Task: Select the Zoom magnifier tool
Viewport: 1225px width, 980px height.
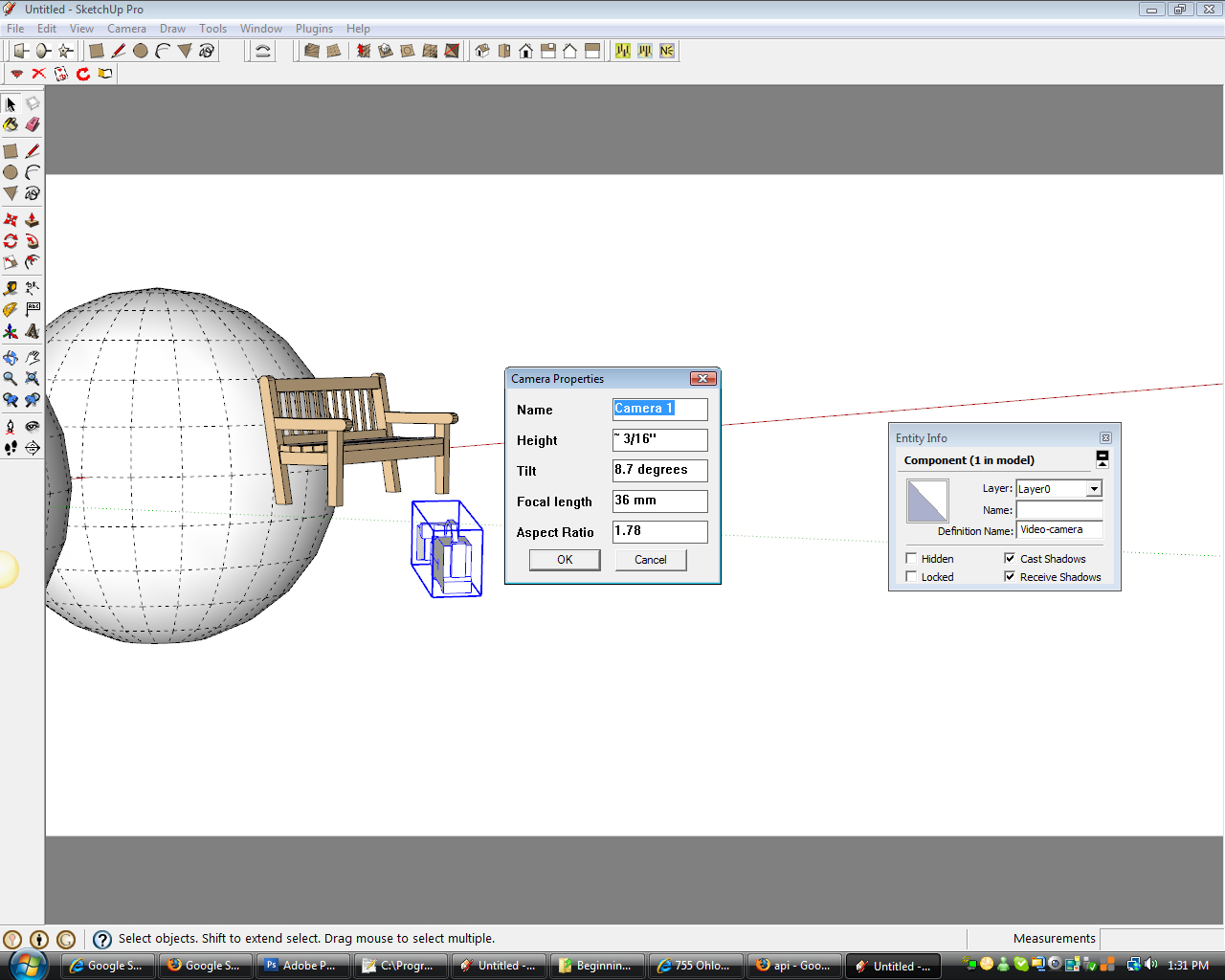Action: pos(11,379)
